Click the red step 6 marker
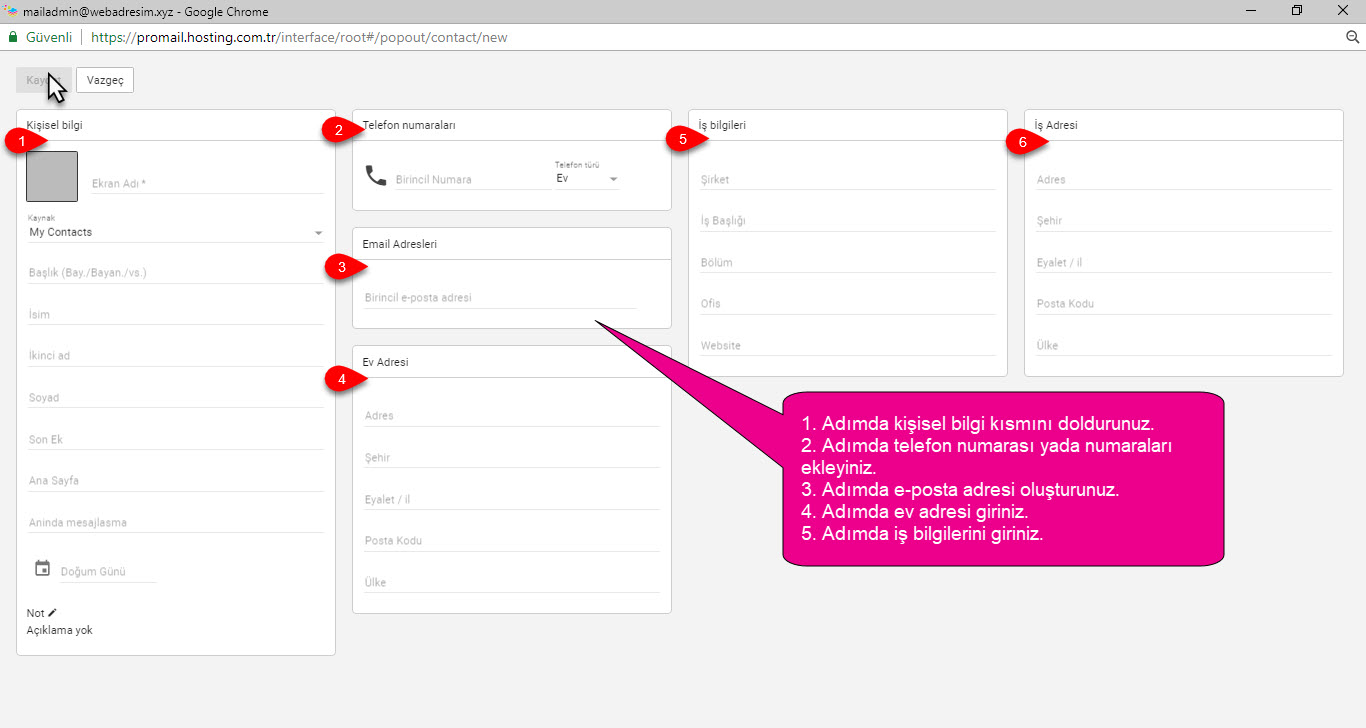 (1022, 142)
